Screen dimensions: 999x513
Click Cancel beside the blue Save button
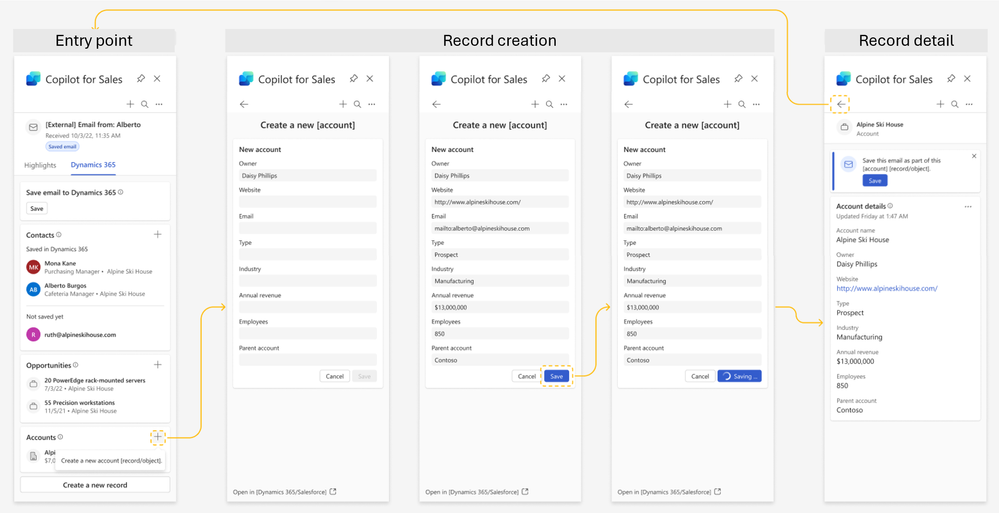coord(527,377)
